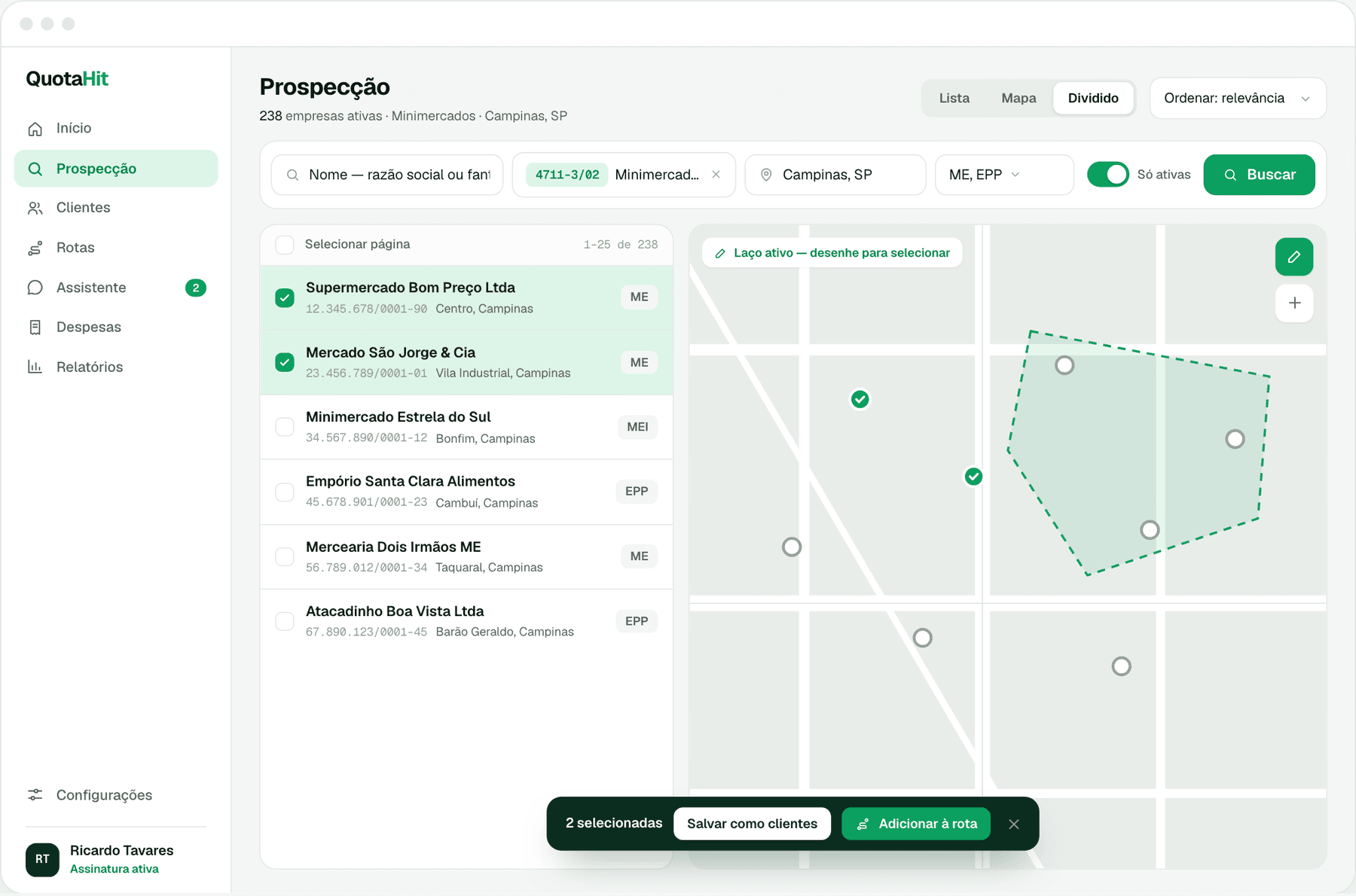Click the 4711-3/02 CNAE code chip
Viewport: 1356px width, 896px height.
click(567, 175)
